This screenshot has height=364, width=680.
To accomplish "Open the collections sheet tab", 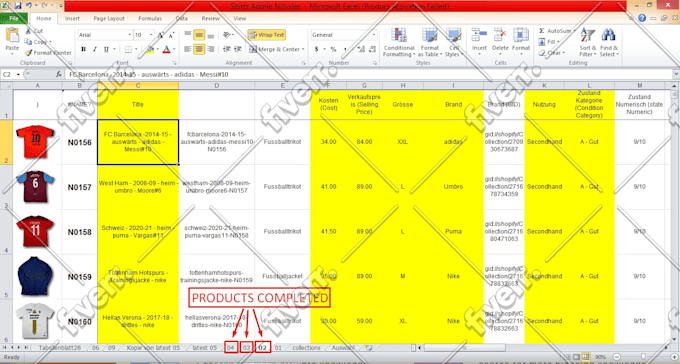I will [306, 348].
